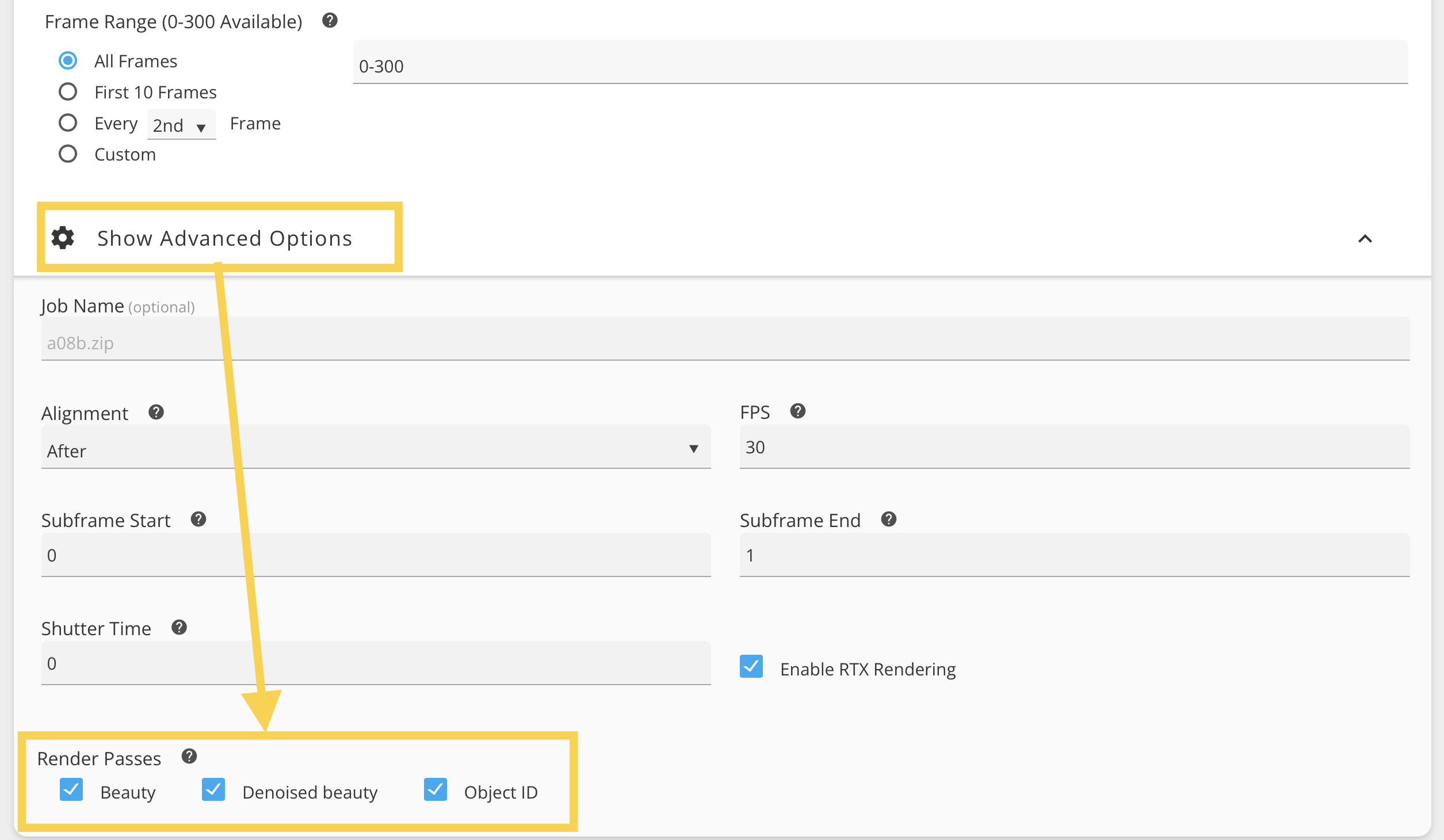Select the First 10 Frames radio option

68,91
